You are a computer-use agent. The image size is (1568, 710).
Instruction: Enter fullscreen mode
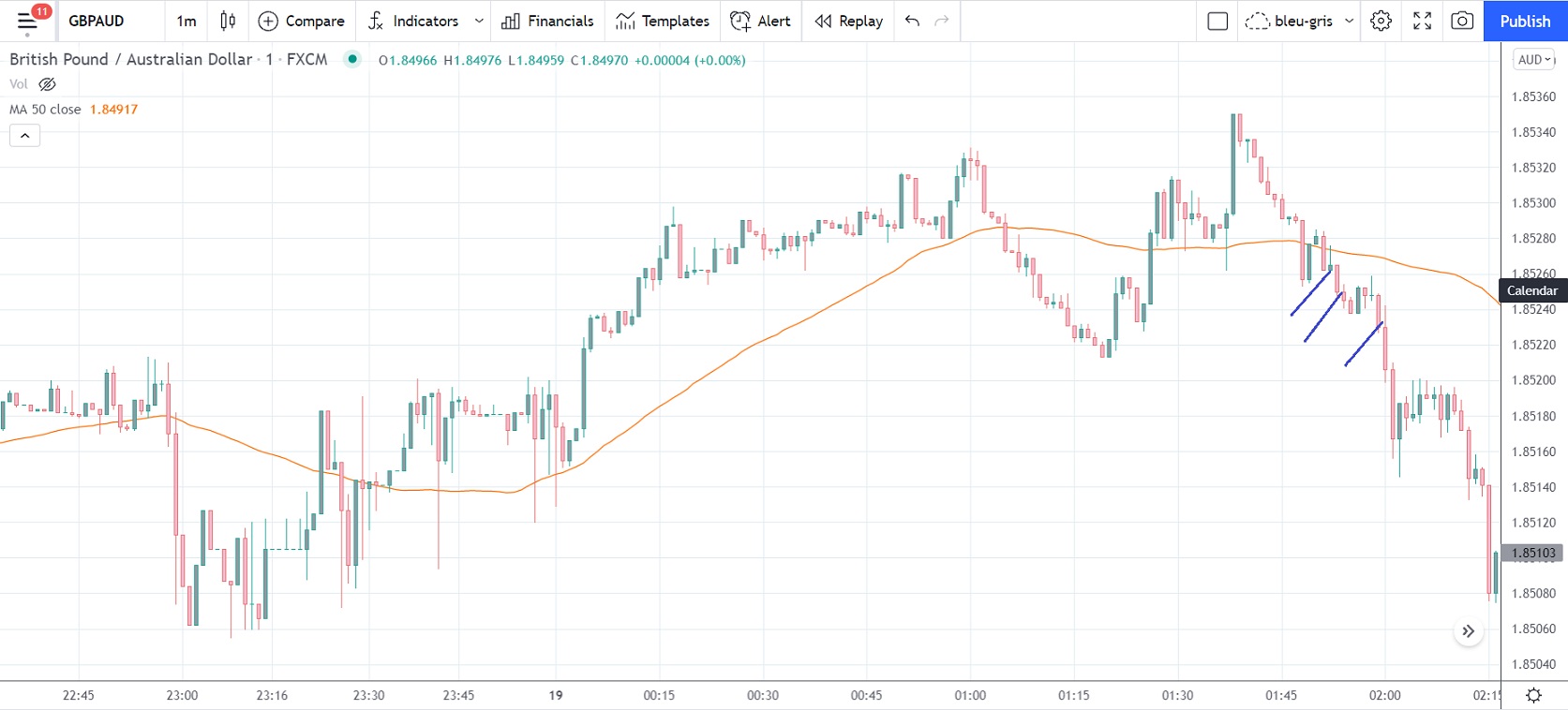coord(1422,21)
